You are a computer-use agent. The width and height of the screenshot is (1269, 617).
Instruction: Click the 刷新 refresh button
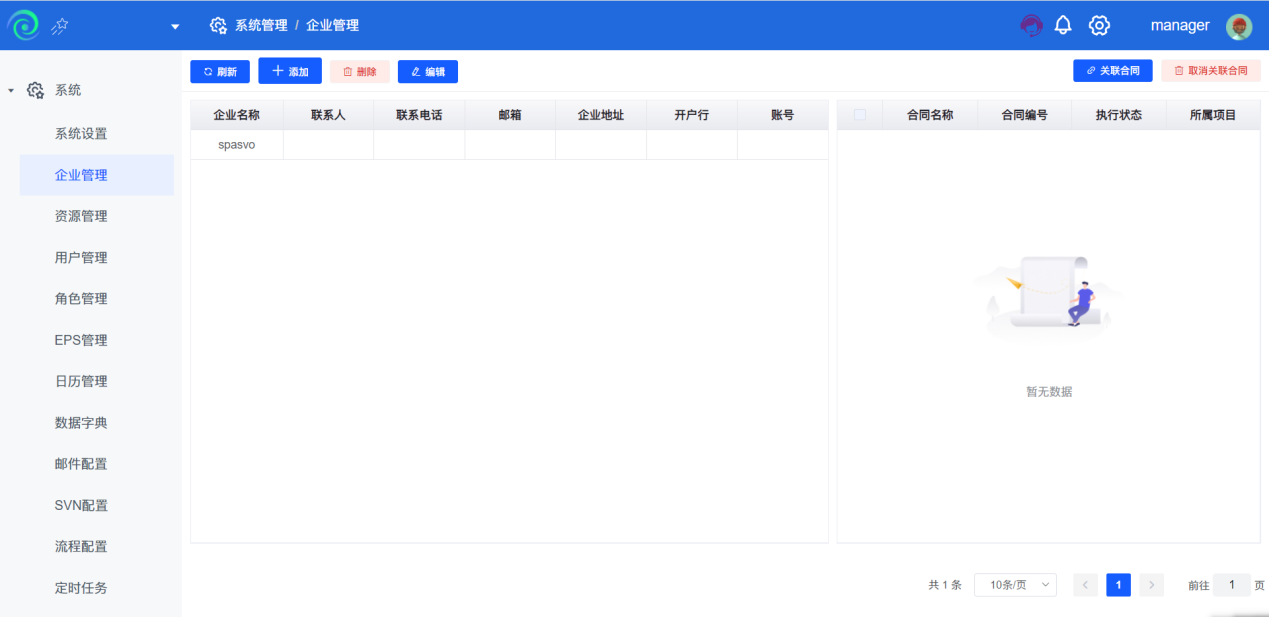220,71
